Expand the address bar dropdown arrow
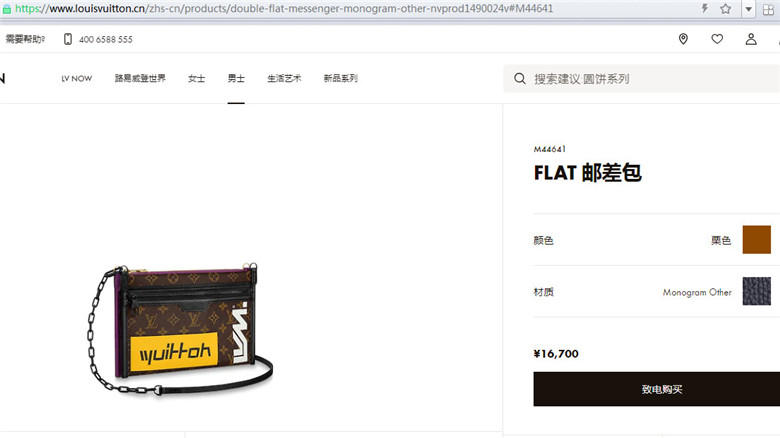Screen dimensions: 780x438 tap(748, 9)
